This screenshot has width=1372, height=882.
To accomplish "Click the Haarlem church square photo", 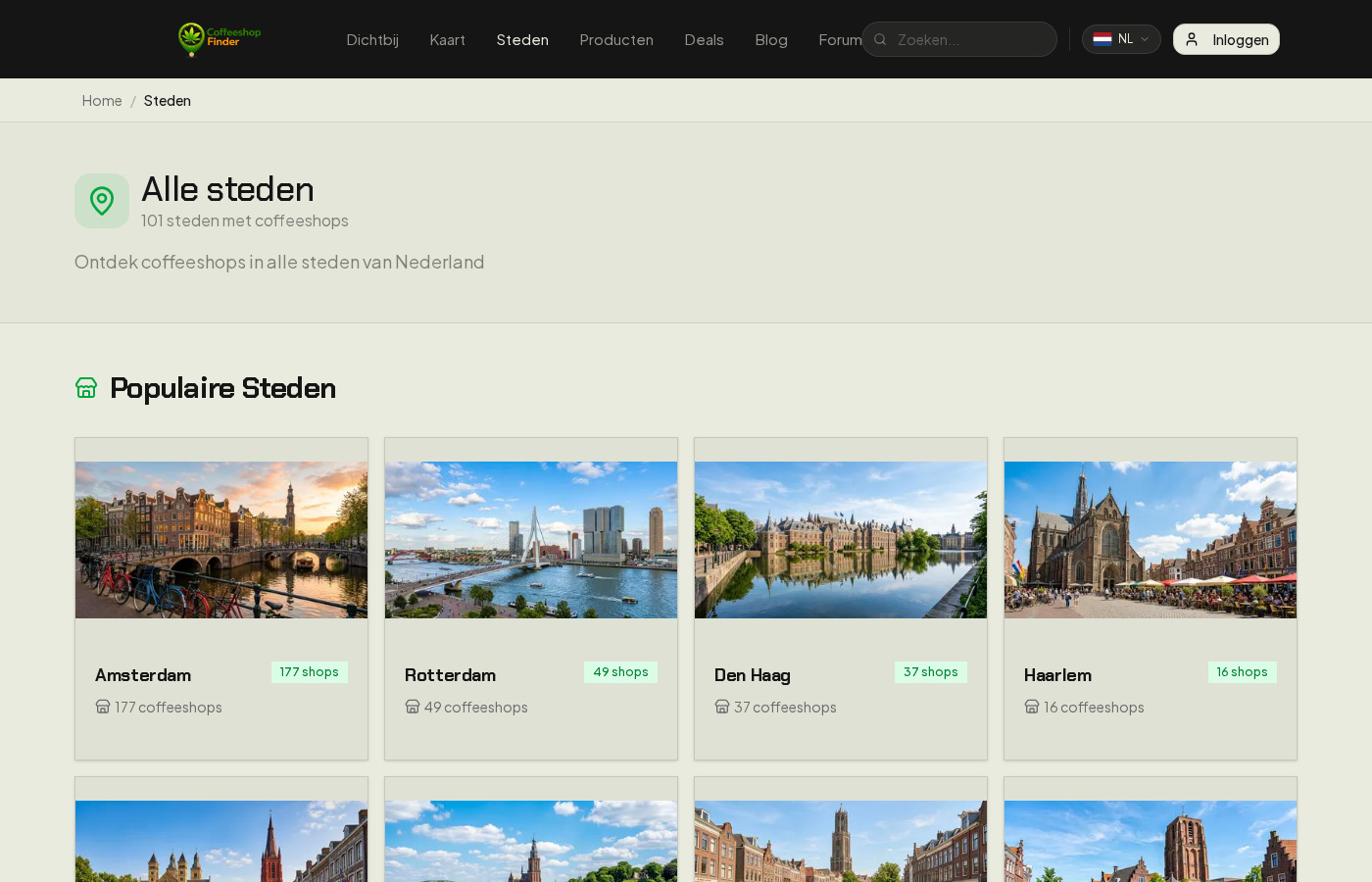I will [1151, 540].
